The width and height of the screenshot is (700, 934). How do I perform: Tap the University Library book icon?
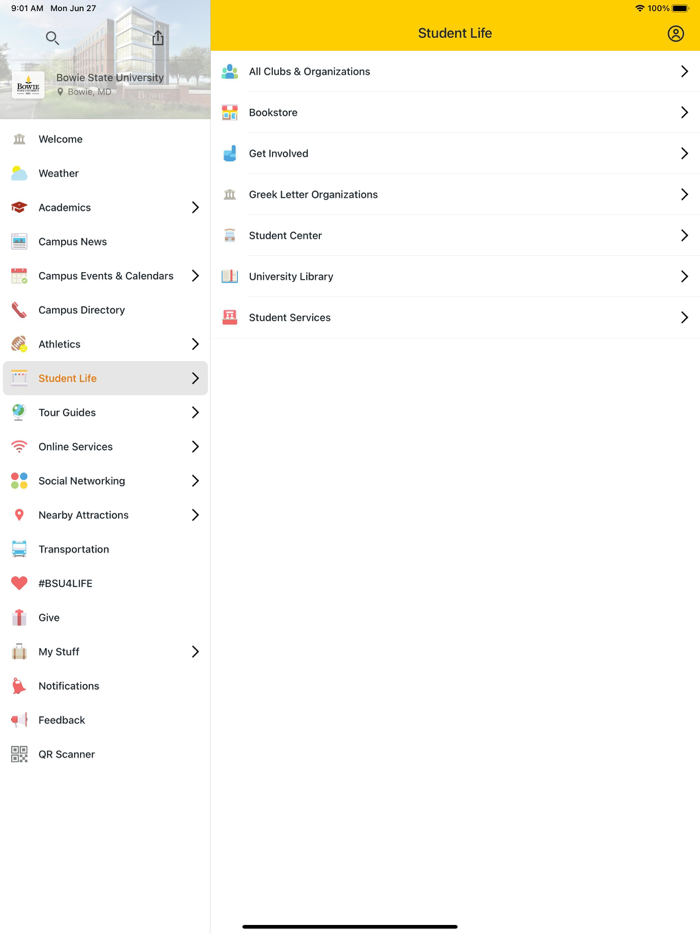click(230, 277)
